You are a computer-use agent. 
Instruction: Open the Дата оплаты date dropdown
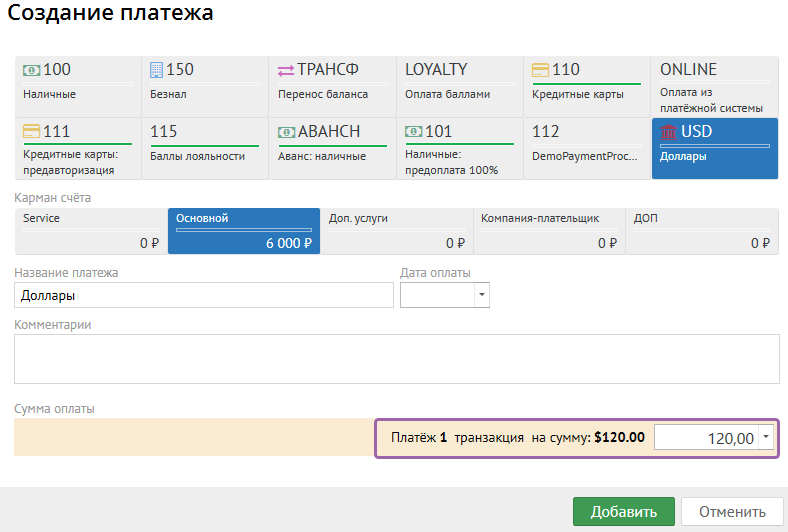[482, 295]
